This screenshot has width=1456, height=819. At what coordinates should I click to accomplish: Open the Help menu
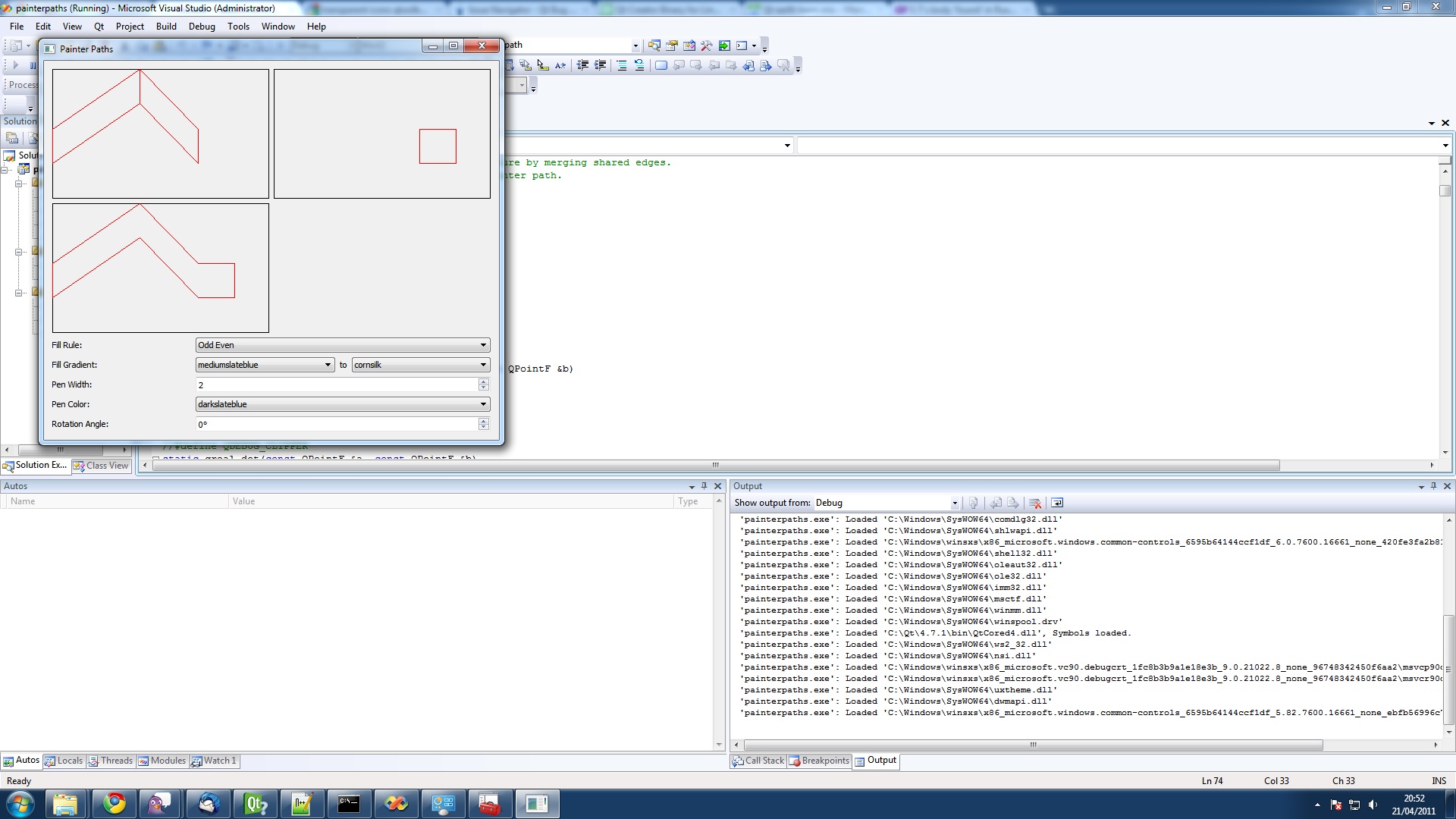coord(316,26)
